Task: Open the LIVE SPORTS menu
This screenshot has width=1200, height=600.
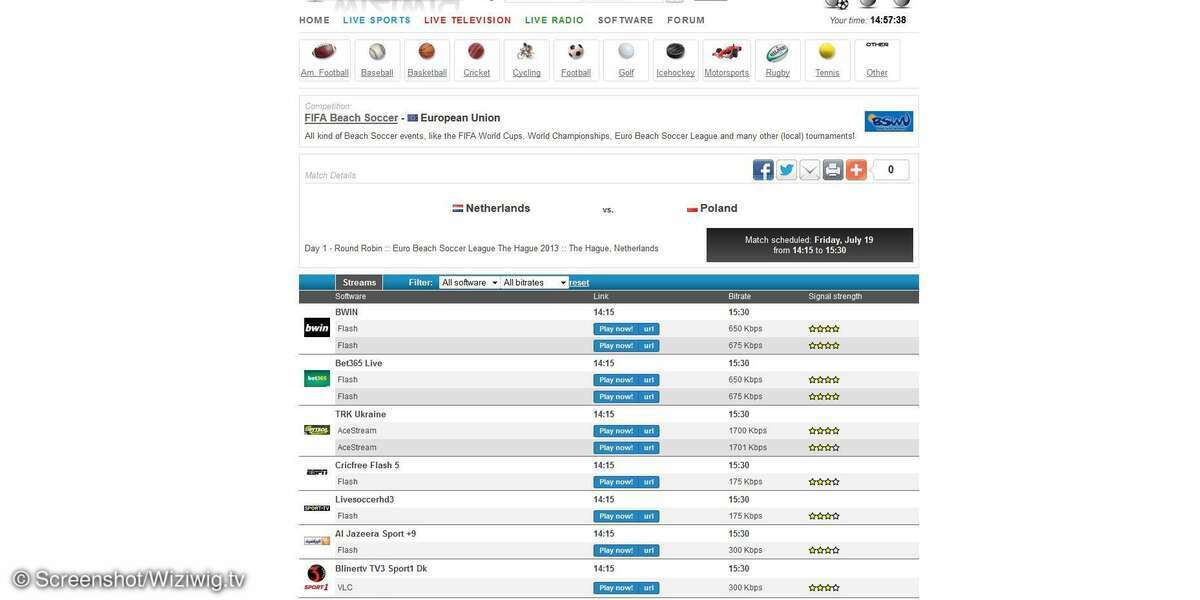Action: click(x=377, y=20)
